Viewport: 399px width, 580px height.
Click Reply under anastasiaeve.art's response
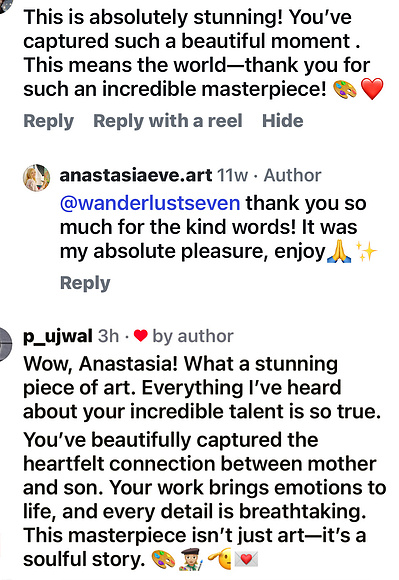point(85,283)
